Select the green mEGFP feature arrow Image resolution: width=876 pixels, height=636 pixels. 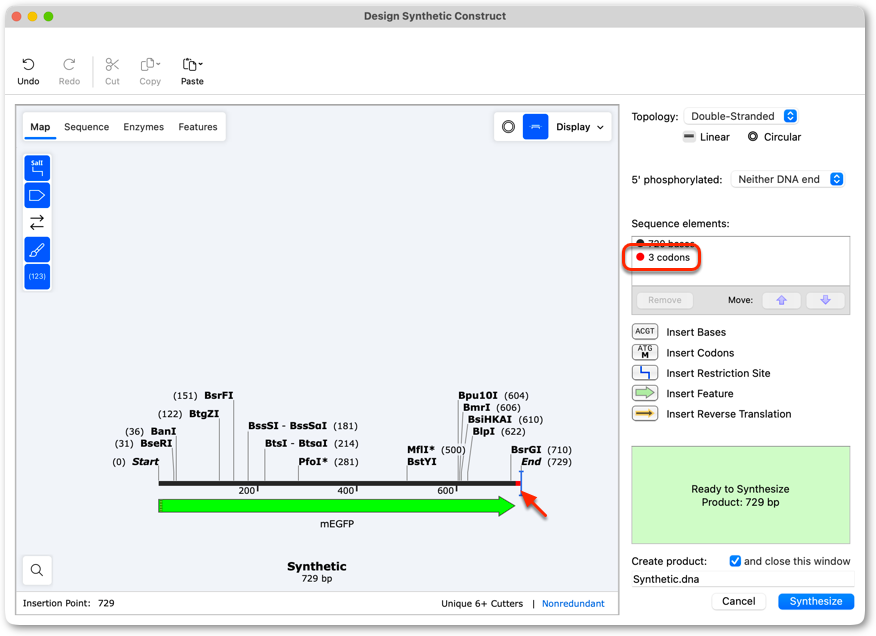click(336, 506)
